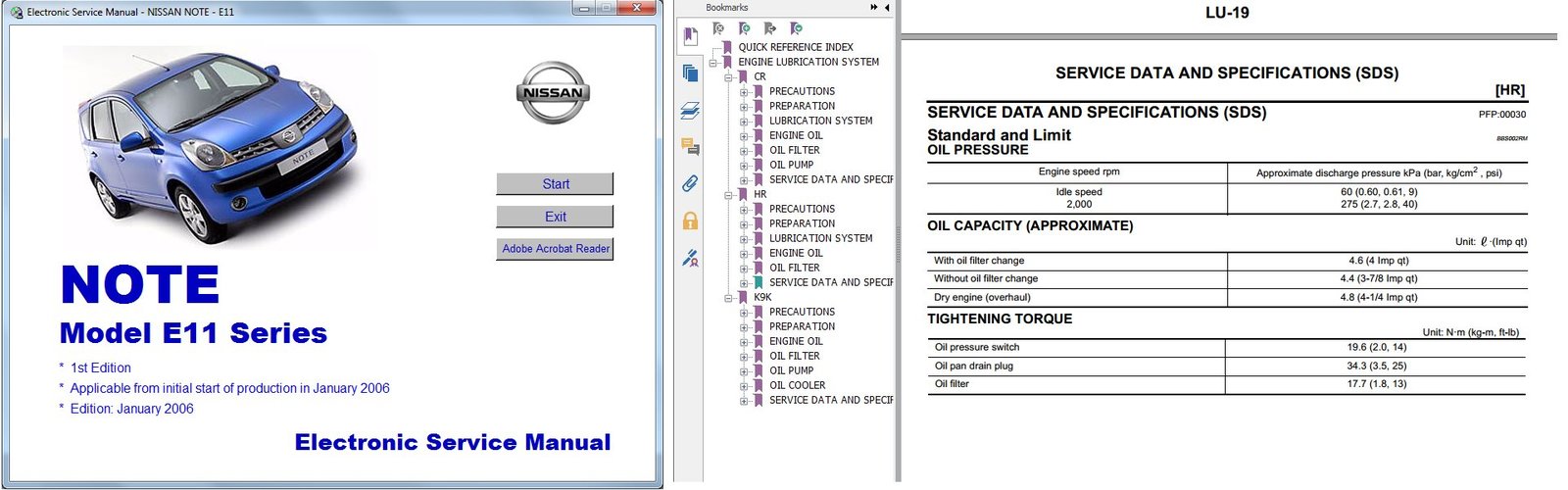Select OIL FILTER bookmark under K9K
Screen dimensions: 1568x490
pos(794,356)
